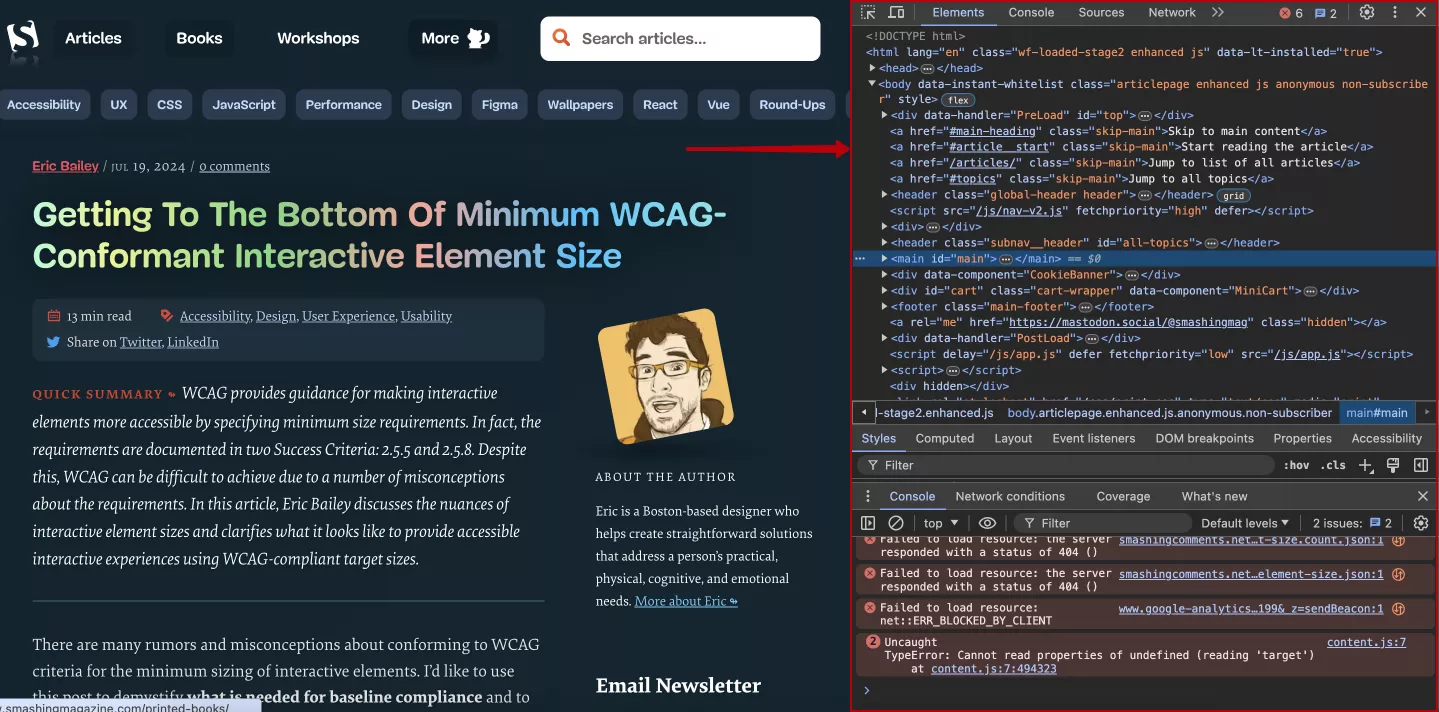Screen dimensions: 1439x712
Task: Focus the Search articles input field
Action: pyautogui.click(x=680, y=38)
